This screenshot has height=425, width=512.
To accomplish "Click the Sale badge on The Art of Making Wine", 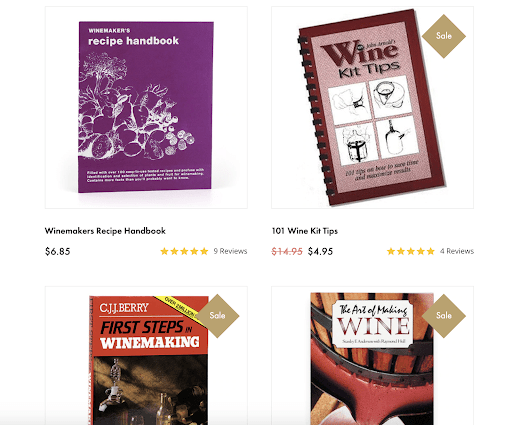I will 444,316.
